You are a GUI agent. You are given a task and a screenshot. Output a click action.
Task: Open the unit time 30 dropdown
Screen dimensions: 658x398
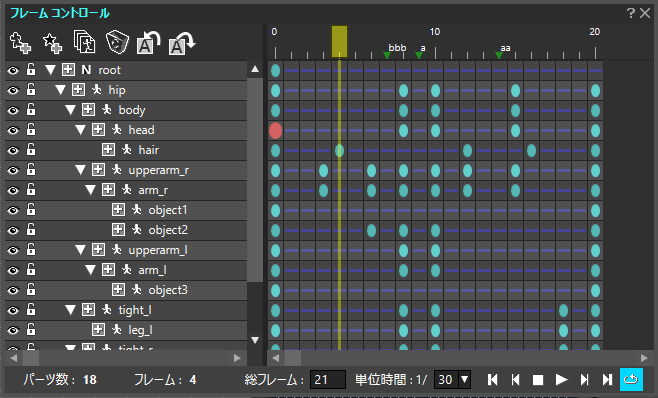point(465,380)
